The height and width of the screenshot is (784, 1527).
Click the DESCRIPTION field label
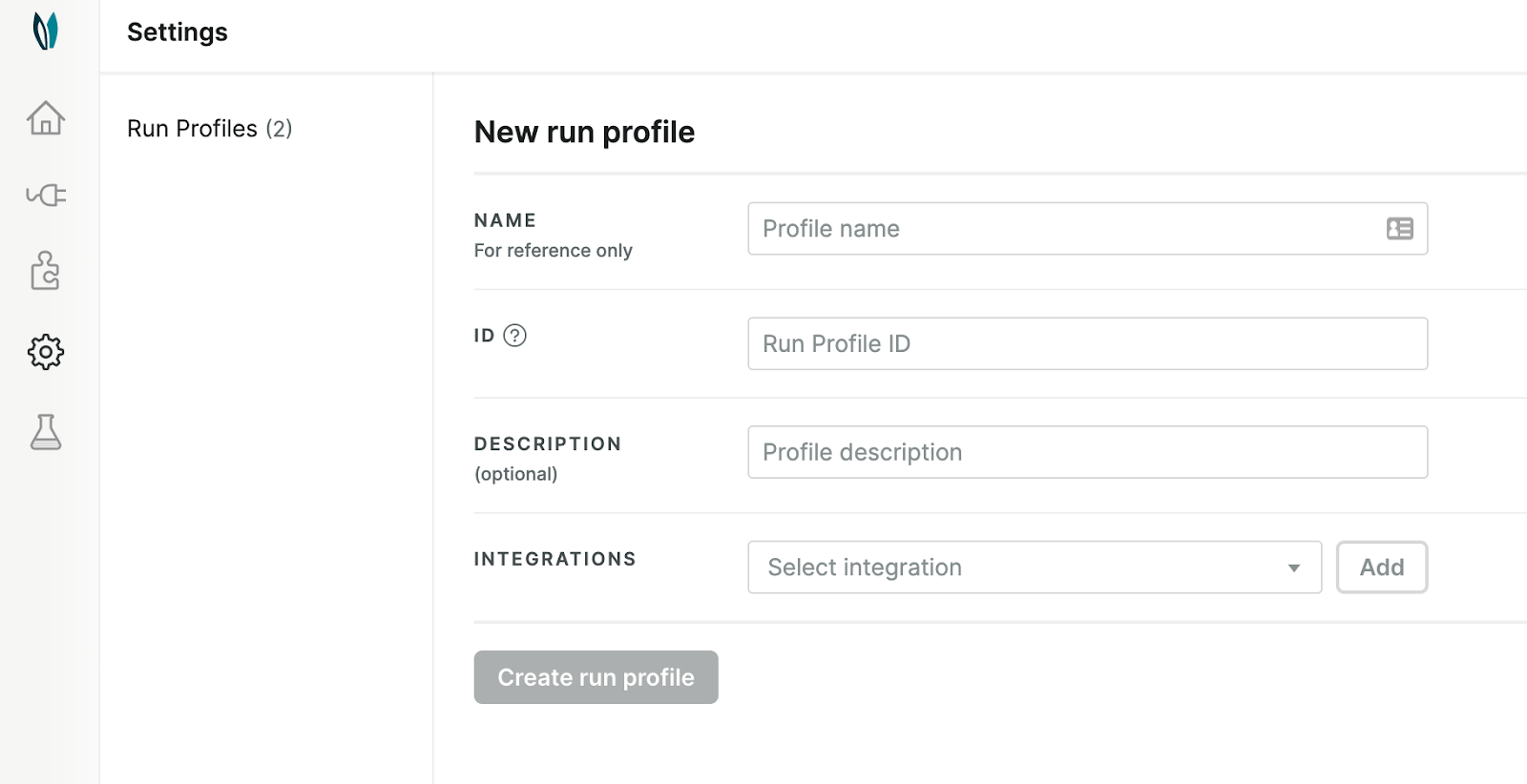[548, 444]
